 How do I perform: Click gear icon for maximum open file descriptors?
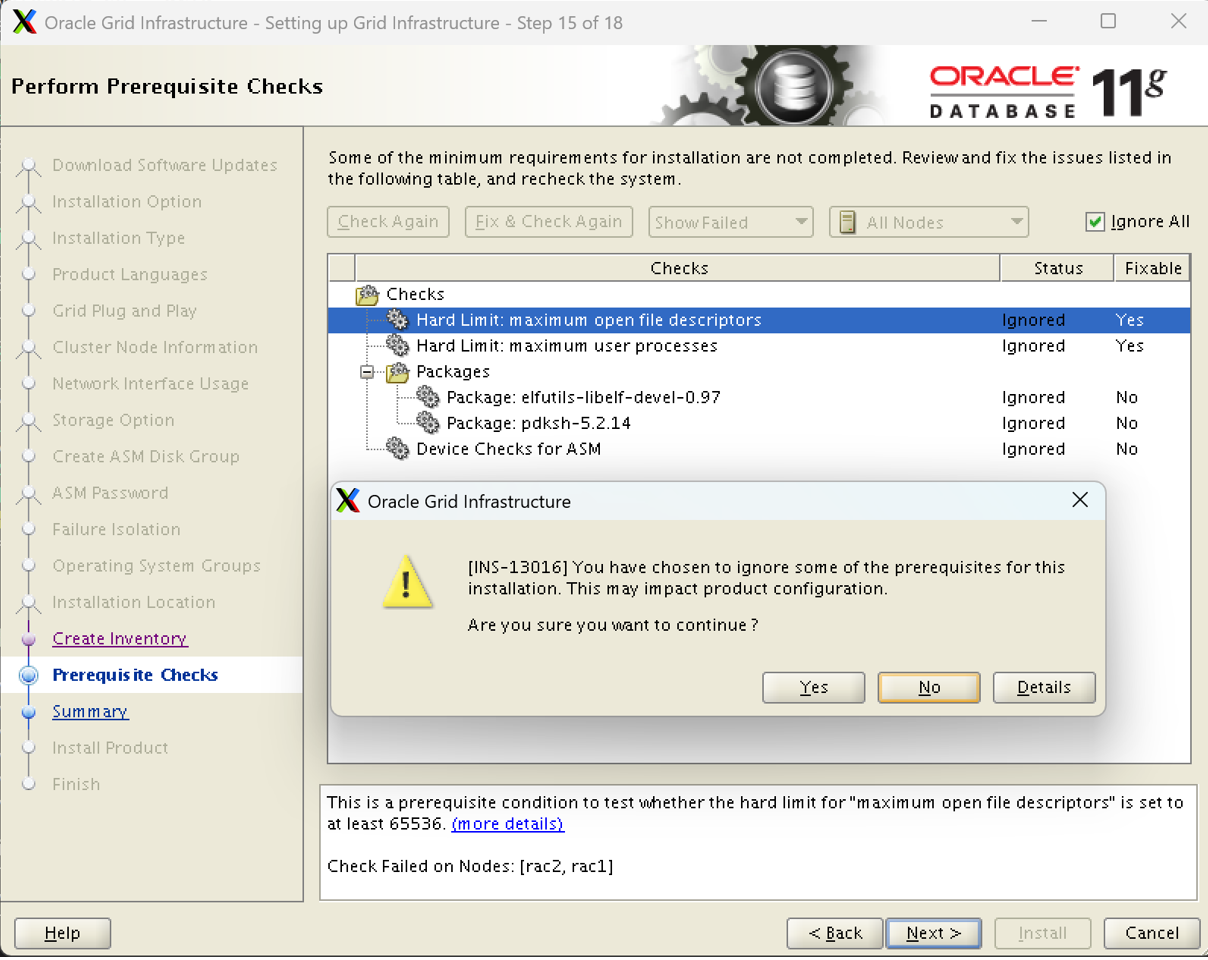[398, 320]
